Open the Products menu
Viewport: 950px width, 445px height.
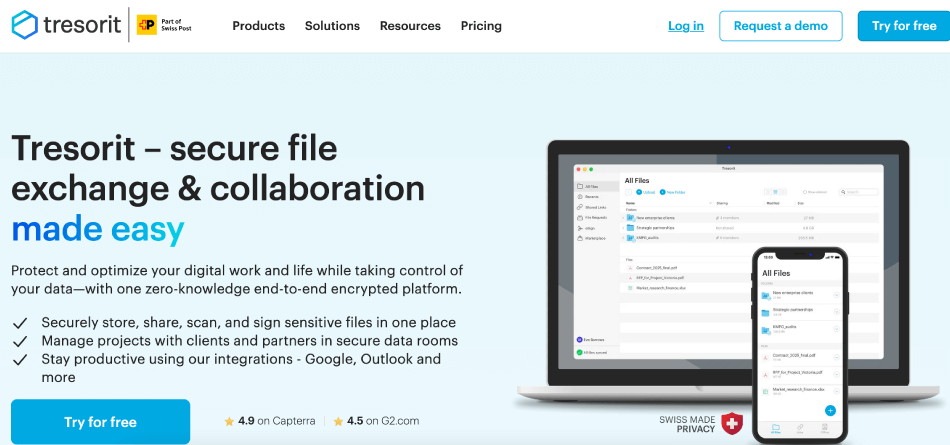[x=259, y=26]
